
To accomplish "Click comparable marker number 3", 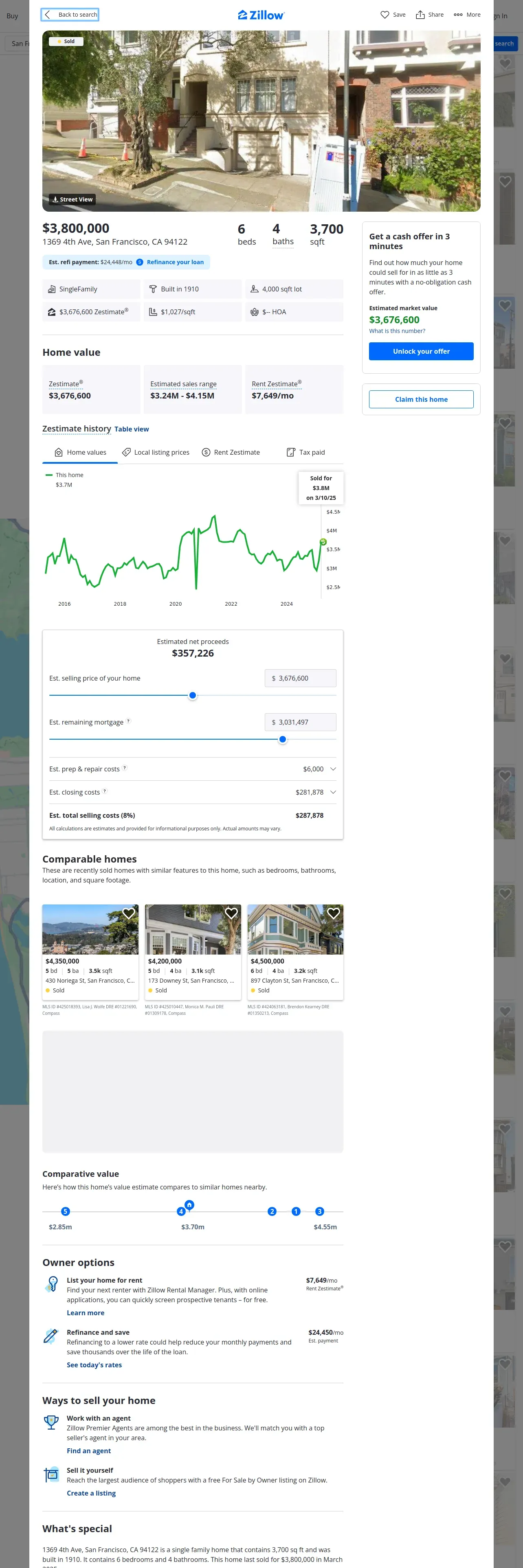I will pos(320,1211).
